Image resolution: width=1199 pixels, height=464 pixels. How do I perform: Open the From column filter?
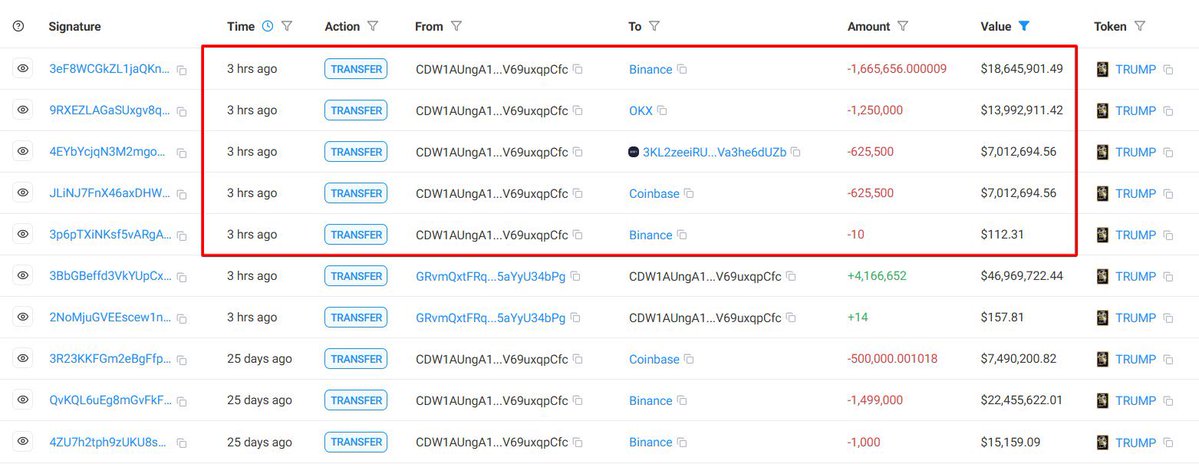click(456, 26)
